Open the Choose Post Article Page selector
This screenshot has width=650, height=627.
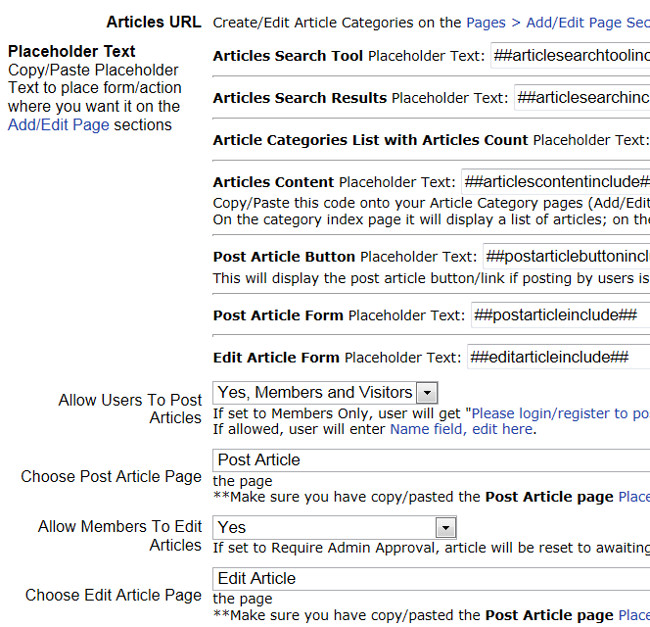coord(430,460)
